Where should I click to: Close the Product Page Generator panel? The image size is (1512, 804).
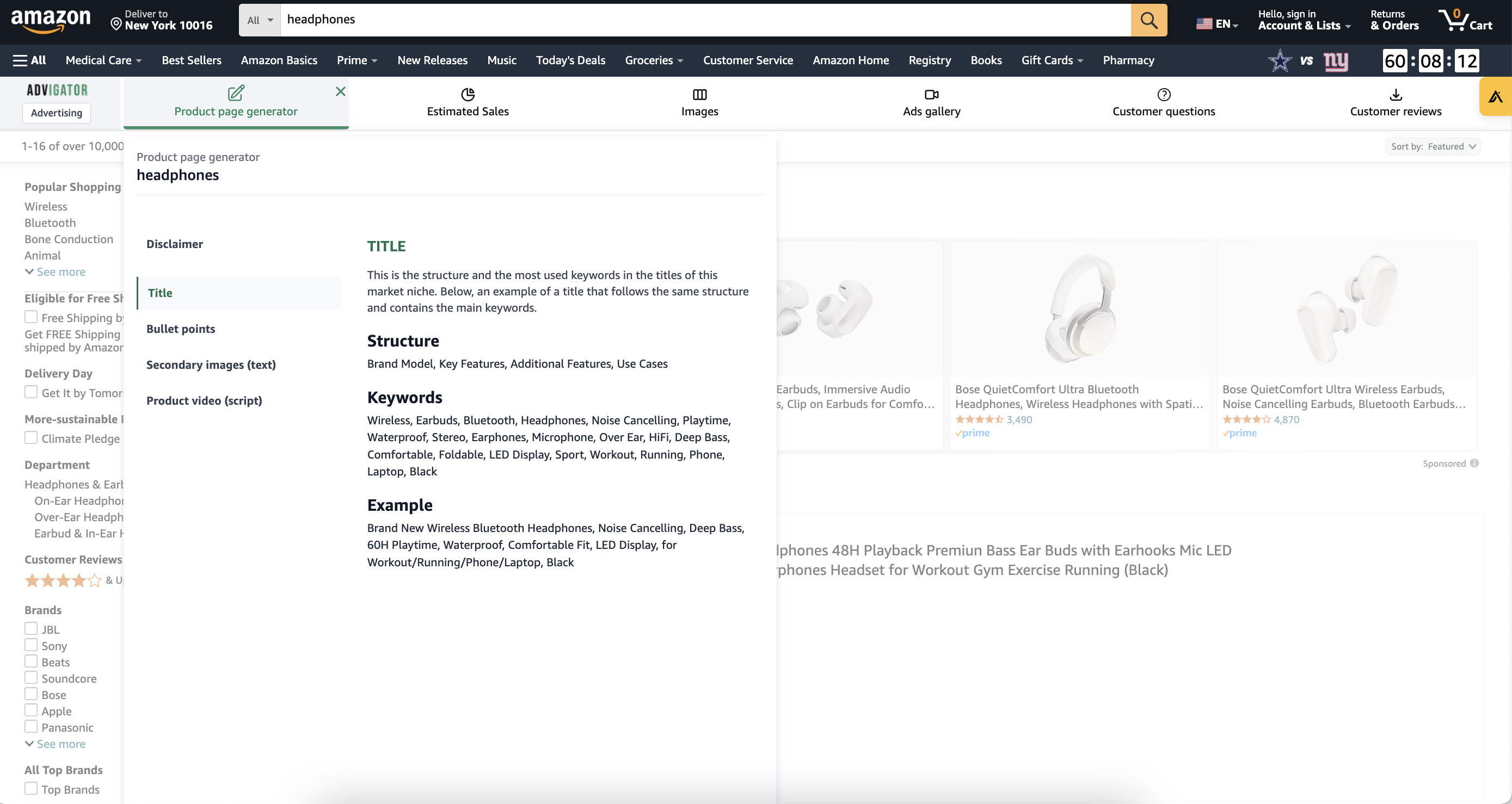click(x=341, y=91)
